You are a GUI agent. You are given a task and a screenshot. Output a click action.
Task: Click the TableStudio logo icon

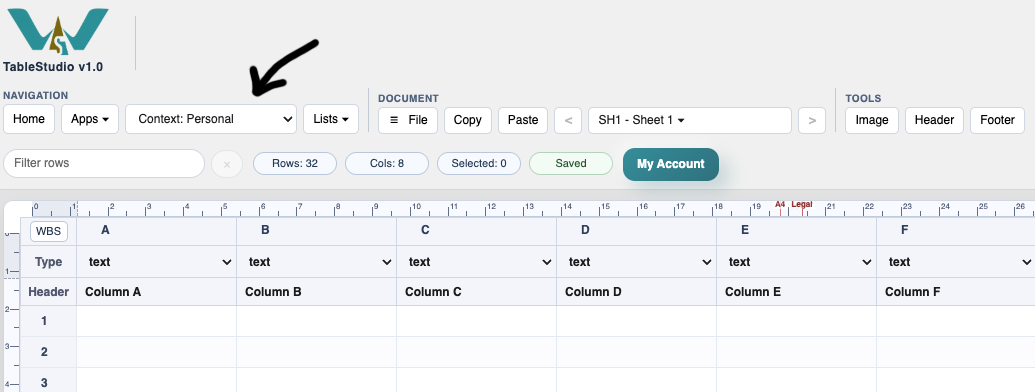click(x=57, y=31)
